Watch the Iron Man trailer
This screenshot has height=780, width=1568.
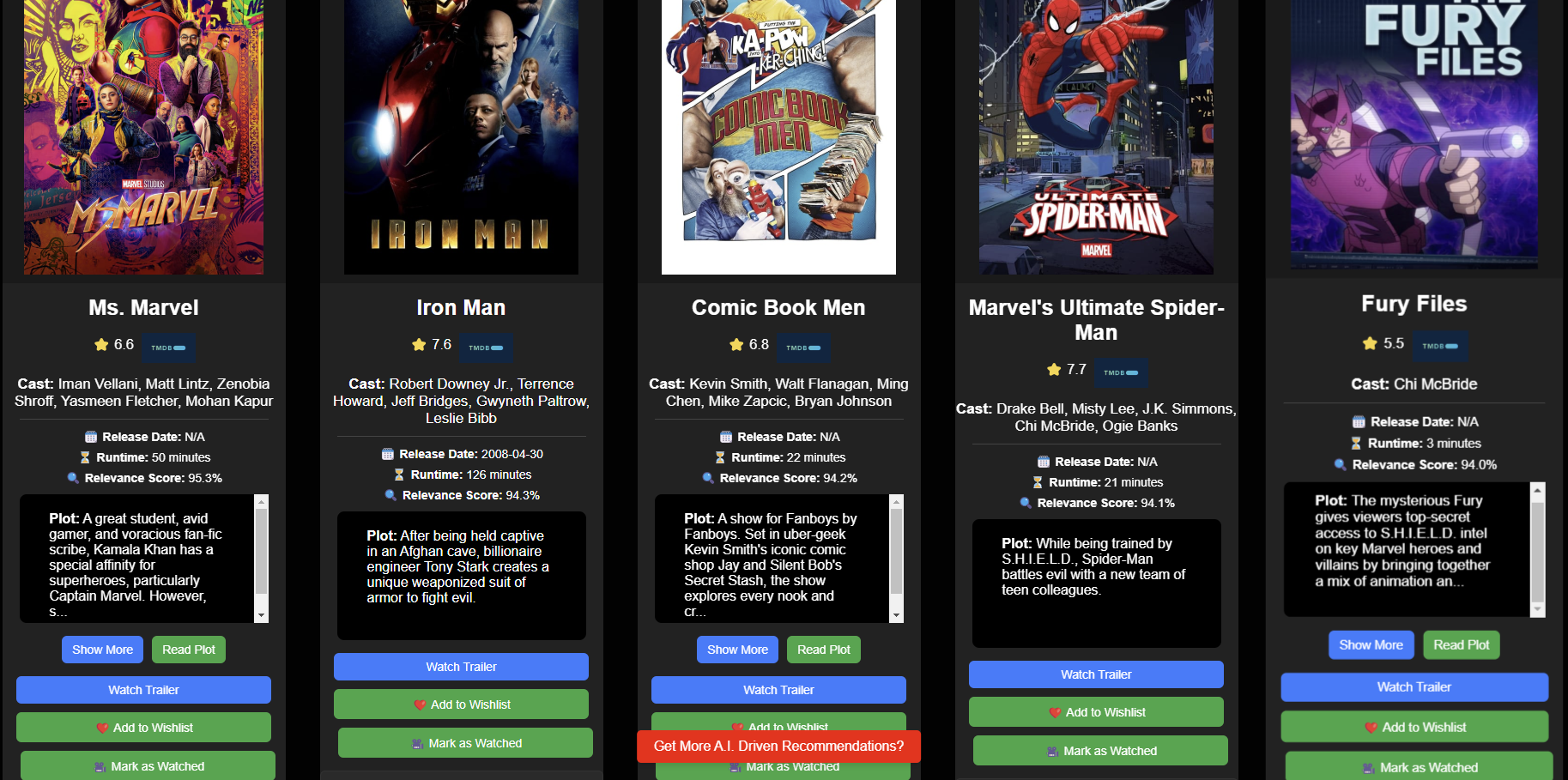(461, 667)
